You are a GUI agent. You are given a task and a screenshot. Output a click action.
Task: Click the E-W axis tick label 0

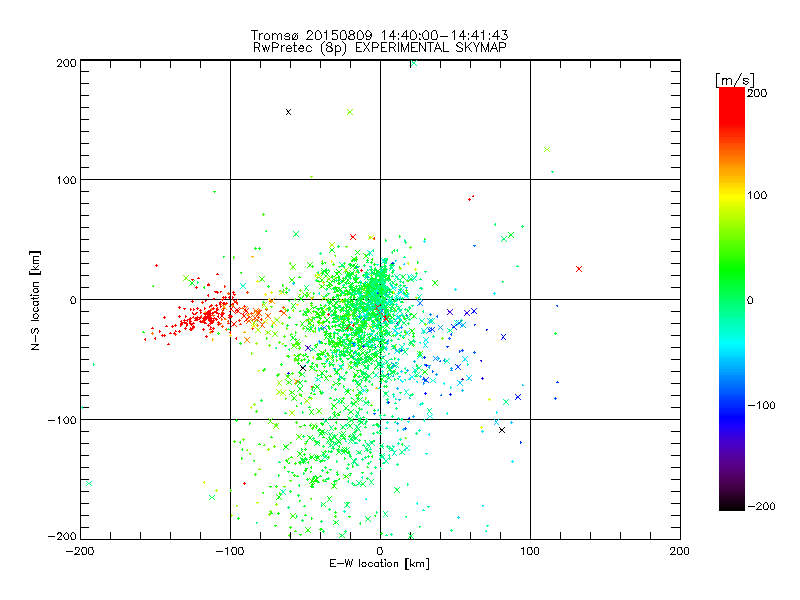click(380, 551)
